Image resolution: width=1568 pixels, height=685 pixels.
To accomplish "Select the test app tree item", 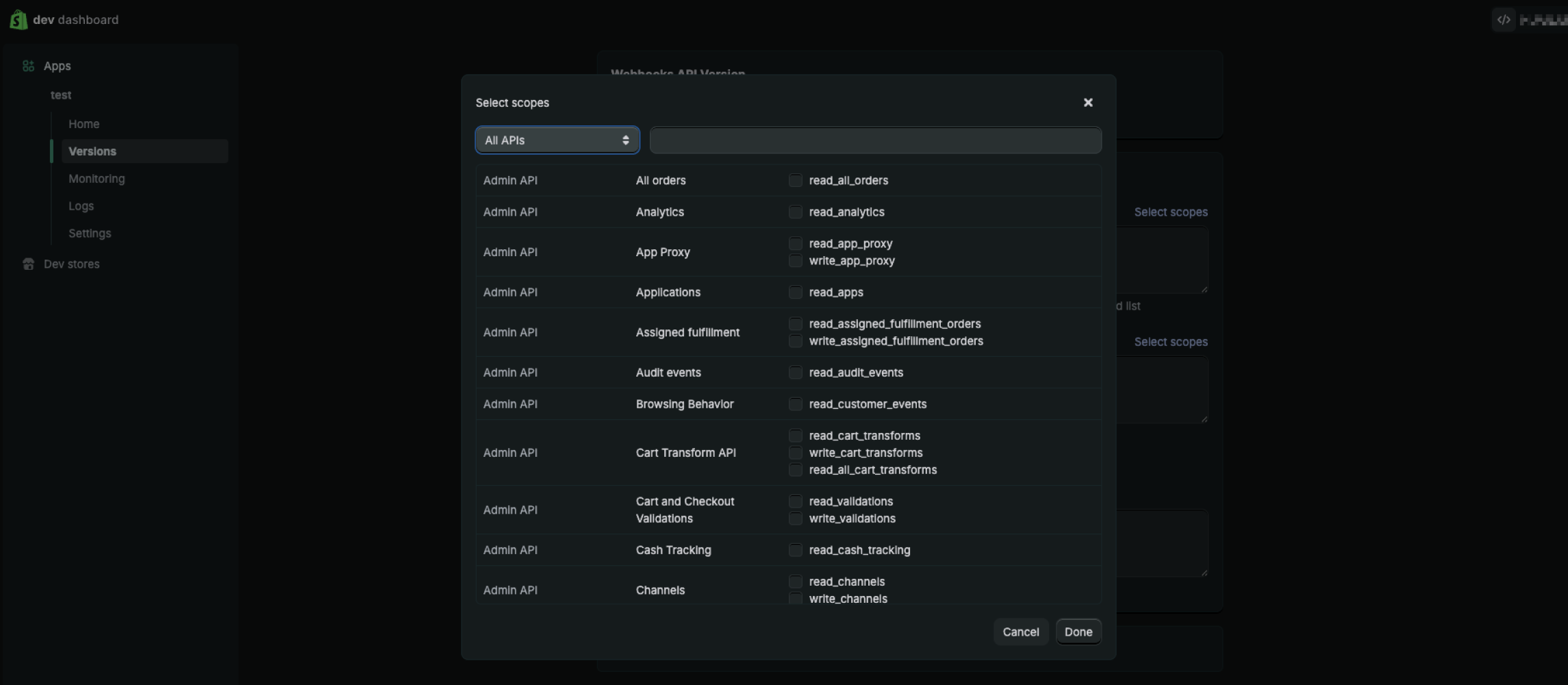I will [x=61, y=95].
